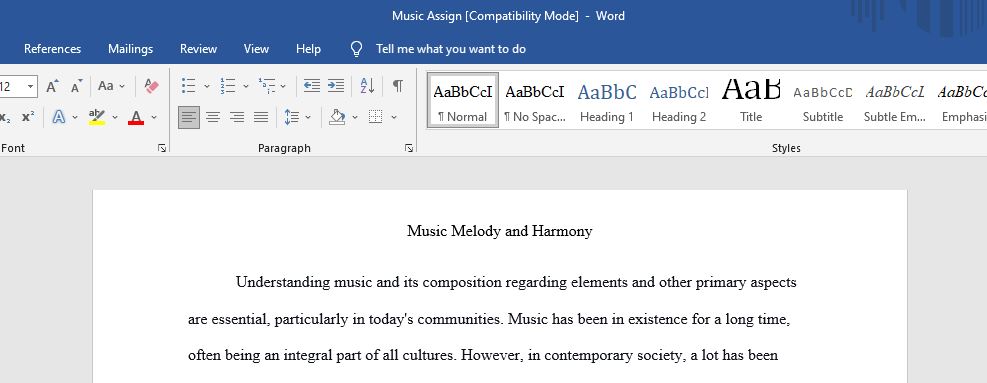
Task: Toggle Show/Hide paragraph marks
Action: click(x=398, y=86)
